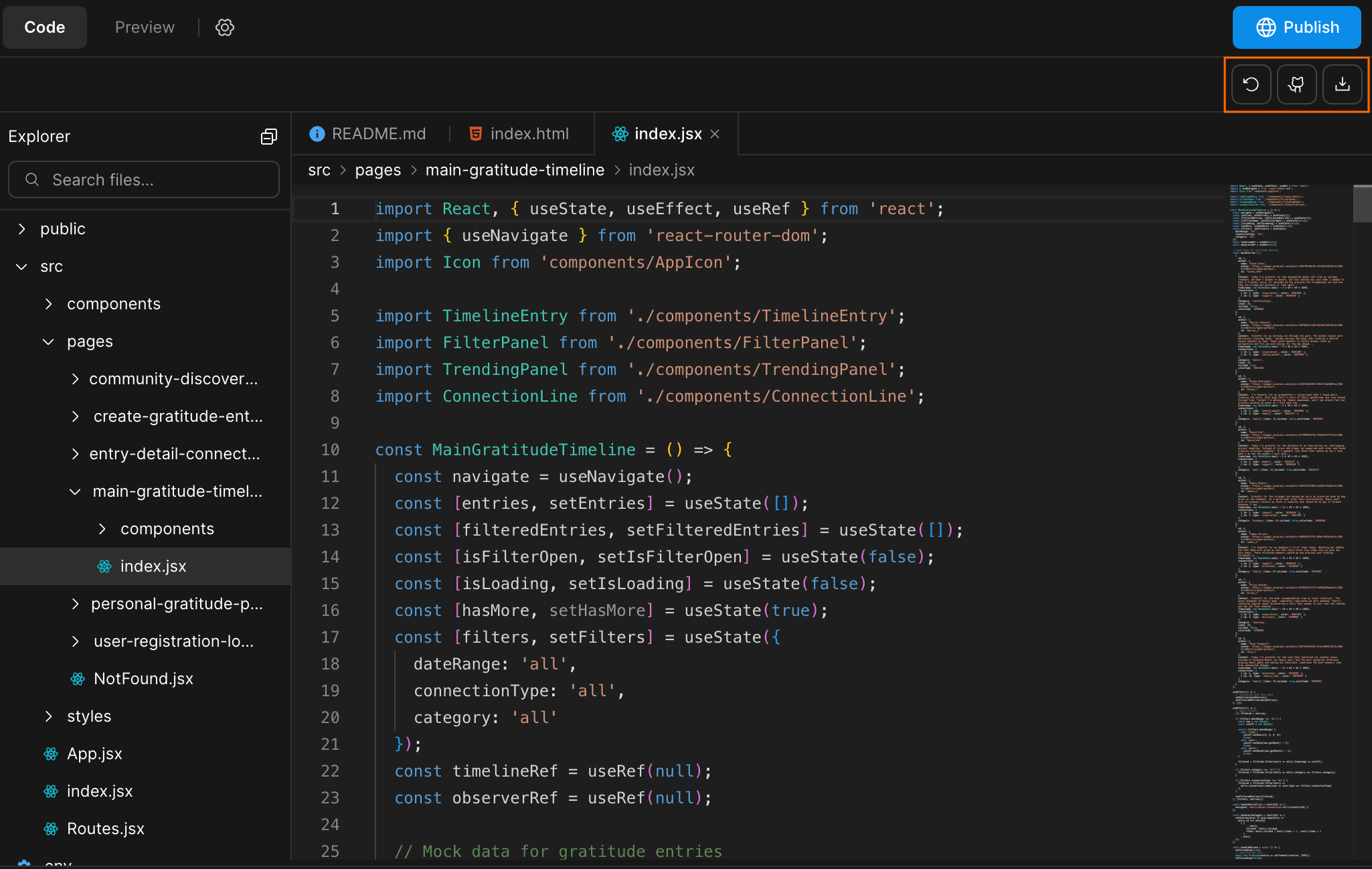Click the collapse folders icon in Explorer
This screenshot has width=1372, height=869.
(268, 136)
